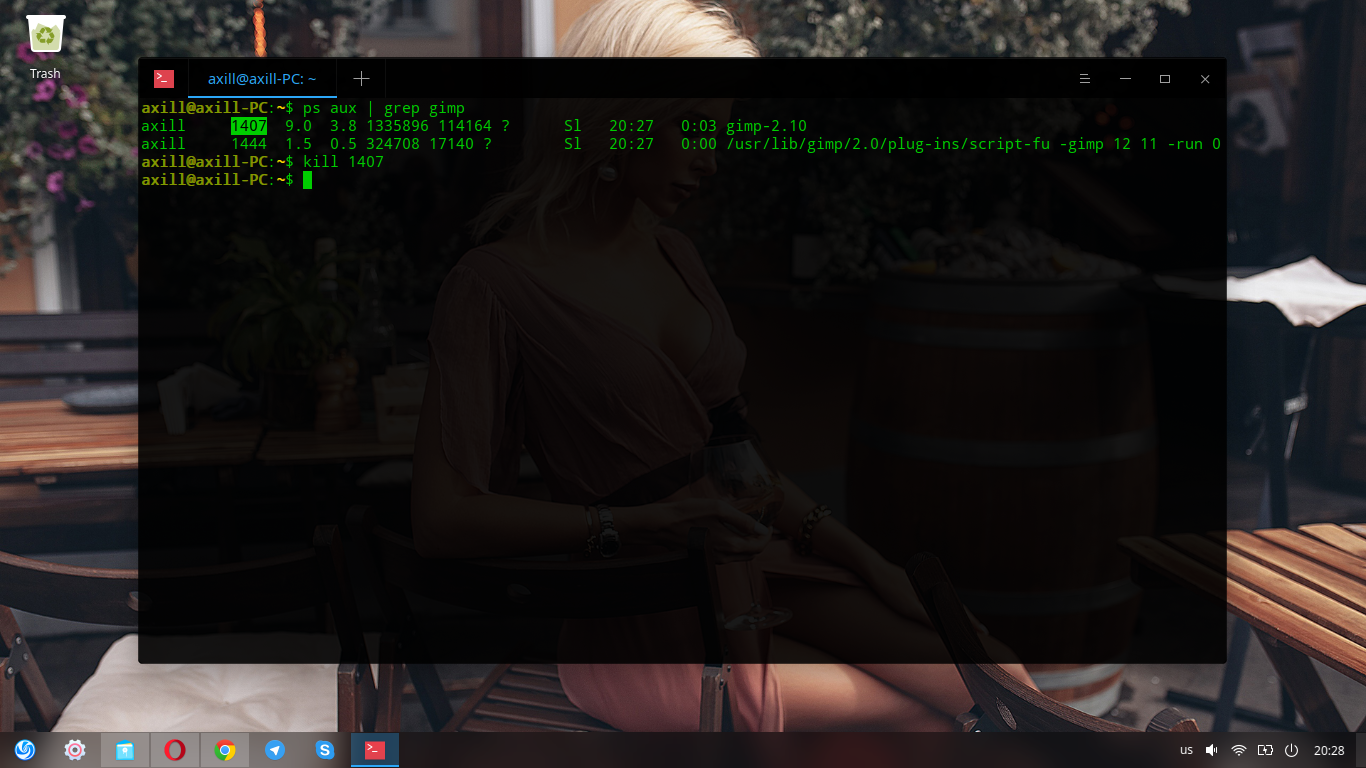This screenshot has height=768, width=1366.
Task: Open Skype from the dock
Action: 325,749
